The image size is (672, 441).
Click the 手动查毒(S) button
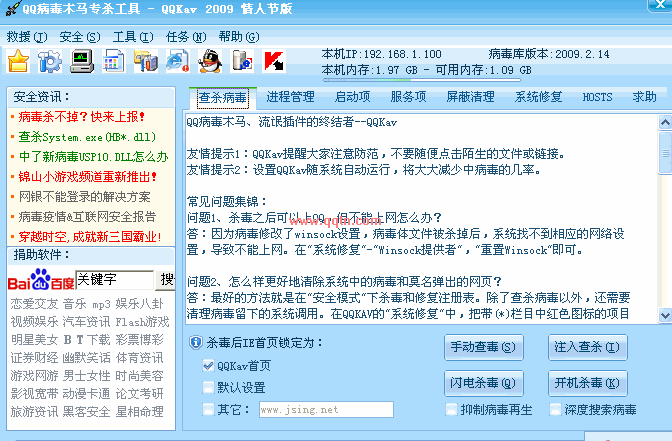point(483,347)
